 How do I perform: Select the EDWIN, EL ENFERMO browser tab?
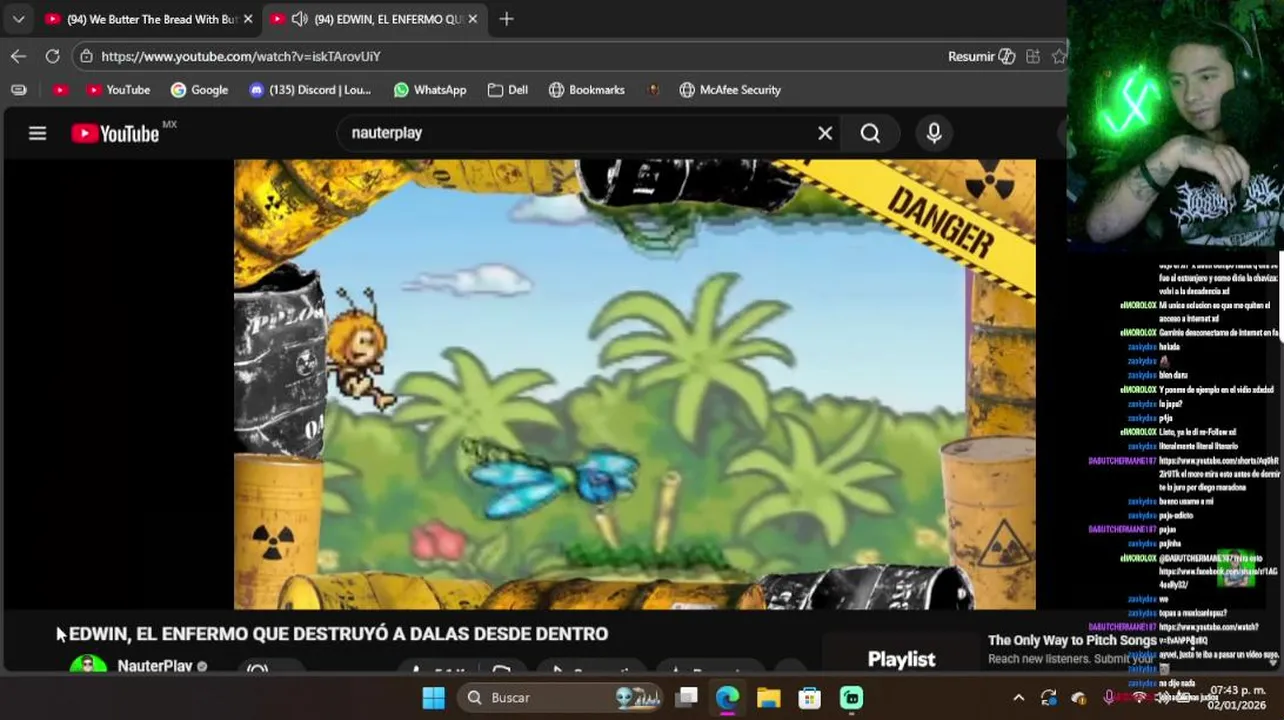point(375,19)
